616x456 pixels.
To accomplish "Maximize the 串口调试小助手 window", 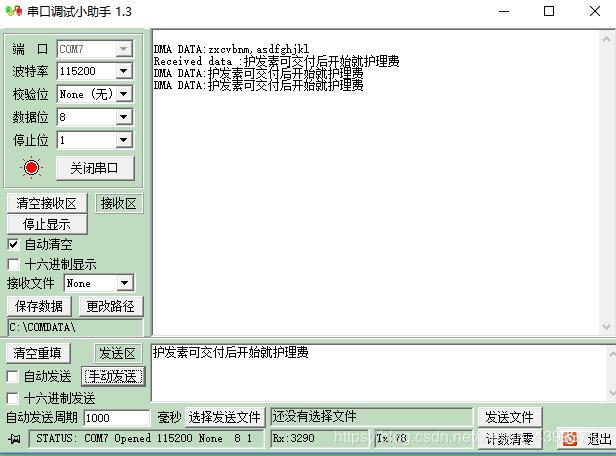I will click(549, 11).
